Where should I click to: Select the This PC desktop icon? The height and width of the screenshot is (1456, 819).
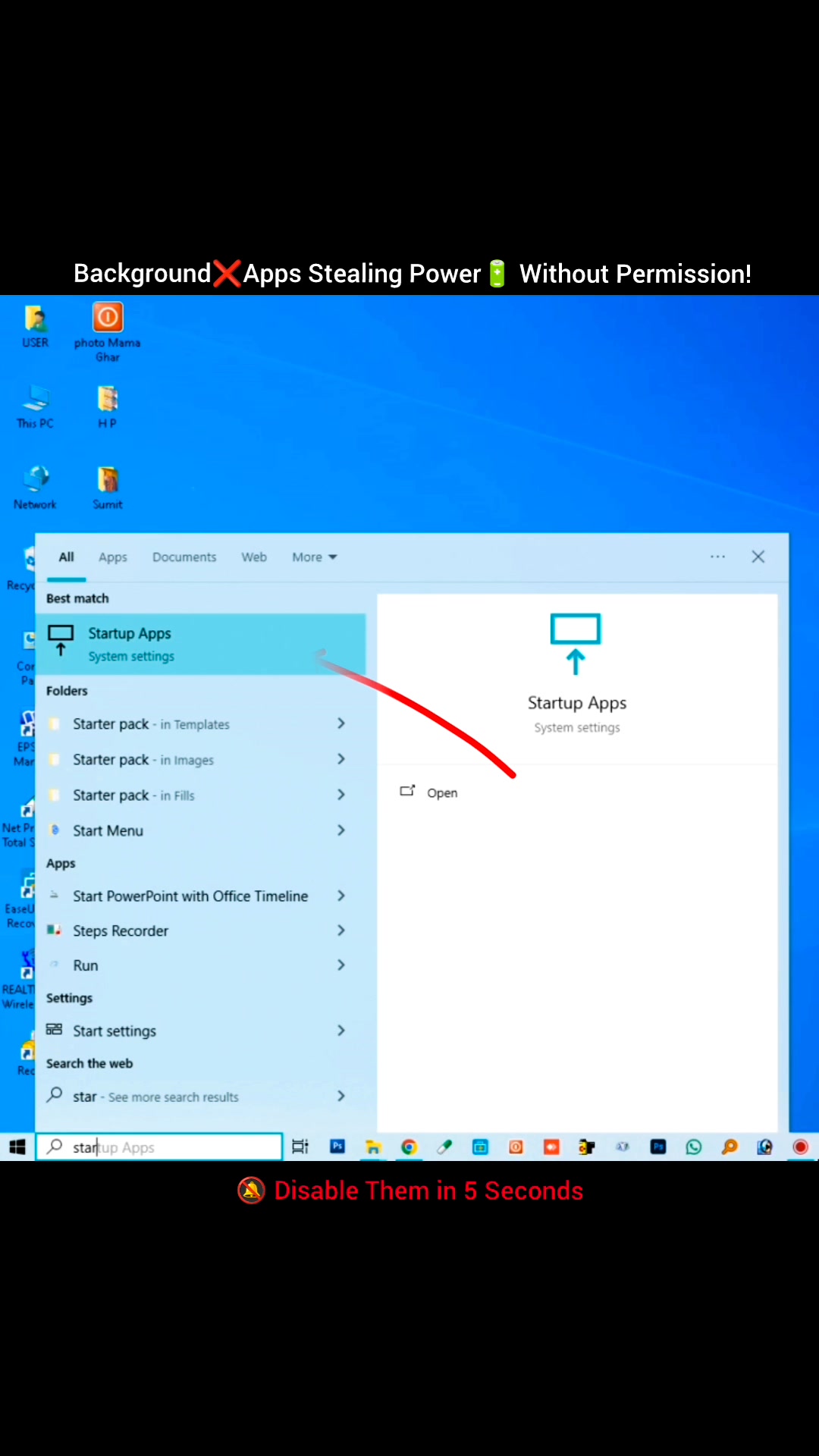36,407
